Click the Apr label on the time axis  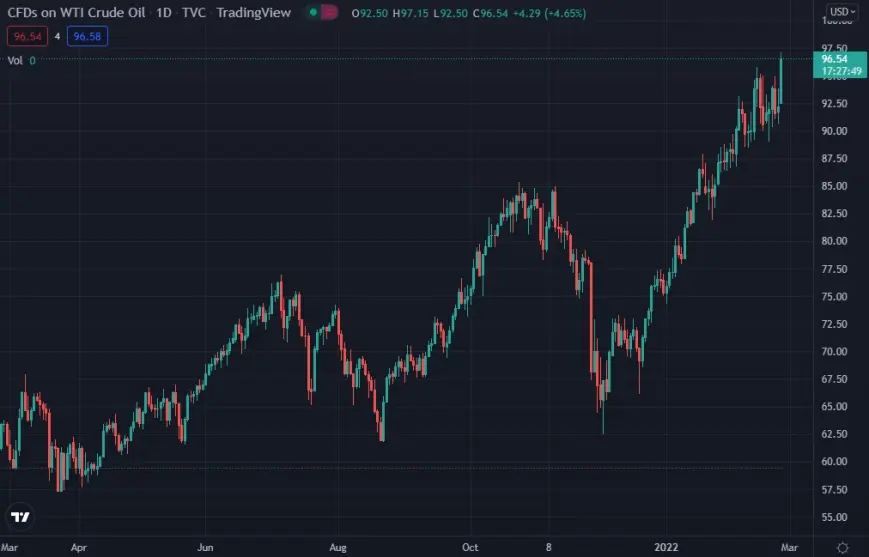point(79,548)
